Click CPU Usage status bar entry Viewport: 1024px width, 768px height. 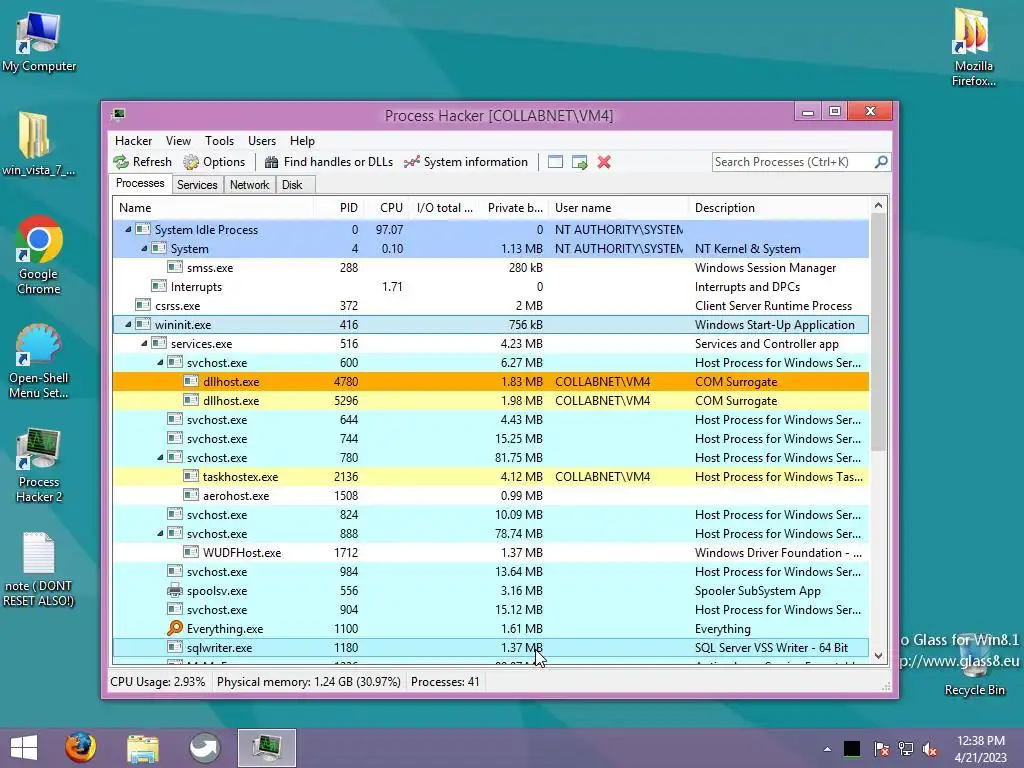(157, 682)
